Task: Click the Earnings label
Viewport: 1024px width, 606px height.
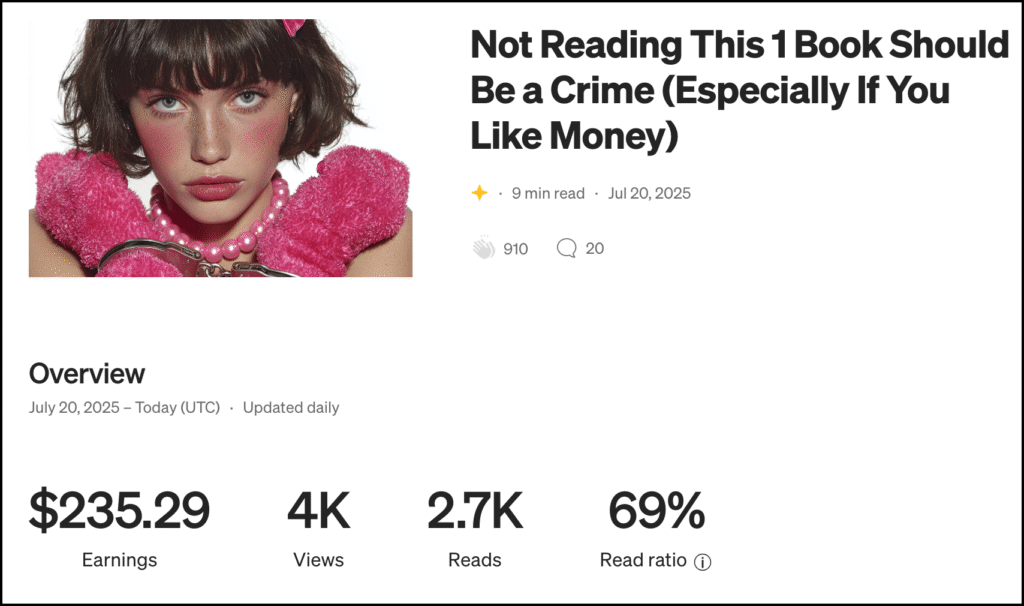Action: click(119, 560)
